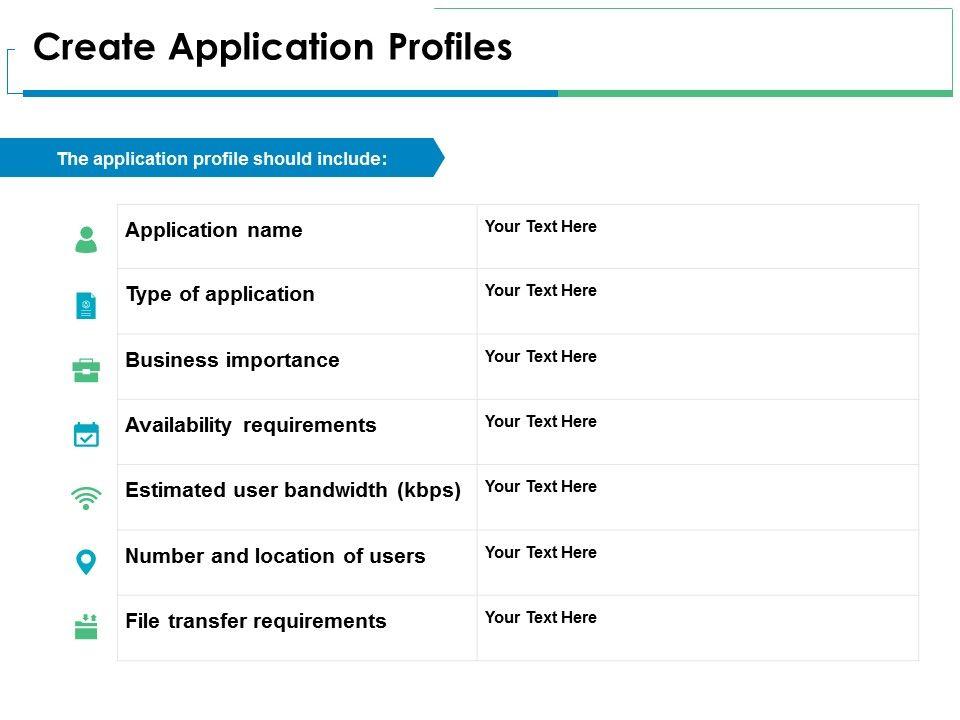Click the 'Business importance' label cell
This screenshot has height=720, width=960.
click(232, 360)
